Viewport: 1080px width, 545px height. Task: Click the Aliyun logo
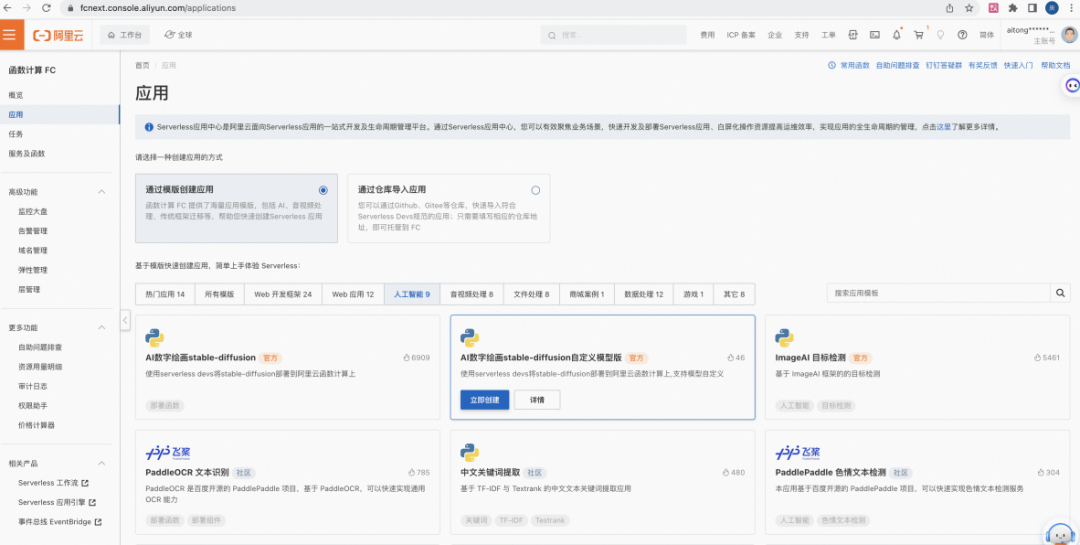pos(59,35)
